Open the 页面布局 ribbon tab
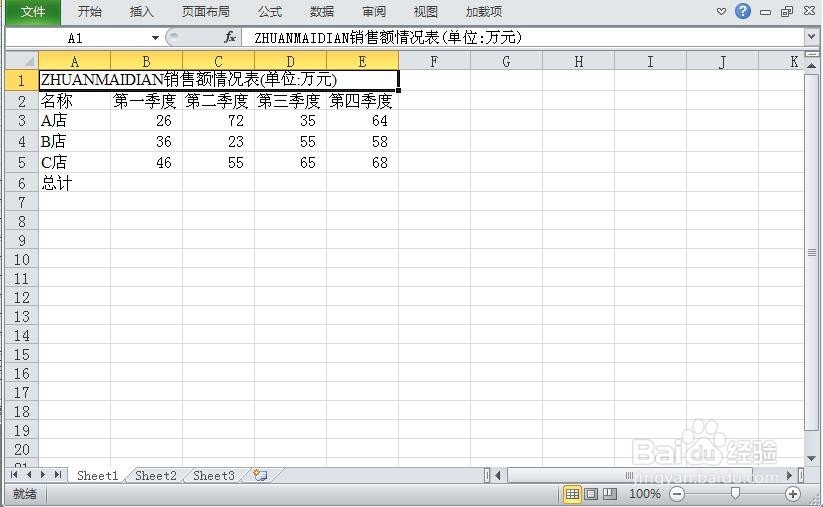Viewport: 823px width, 507px height. tap(206, 12)
